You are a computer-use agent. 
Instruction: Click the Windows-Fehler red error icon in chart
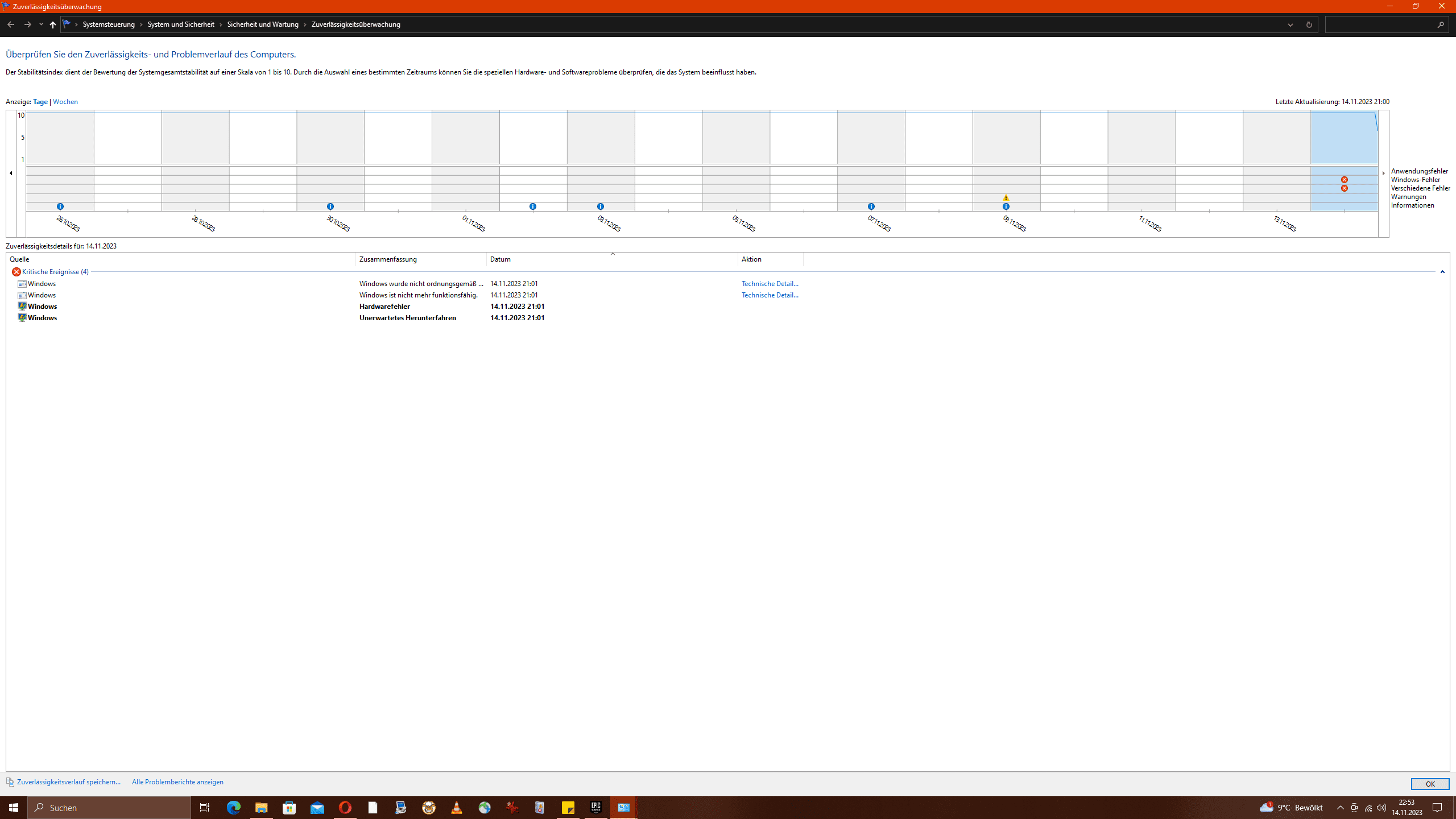click(1344, 180)
